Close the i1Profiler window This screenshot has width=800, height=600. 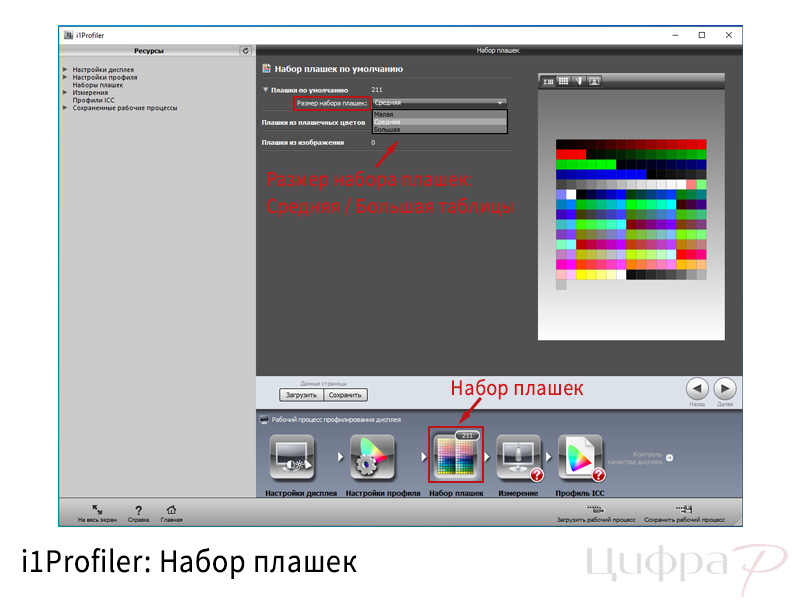[x=729, y=35]
